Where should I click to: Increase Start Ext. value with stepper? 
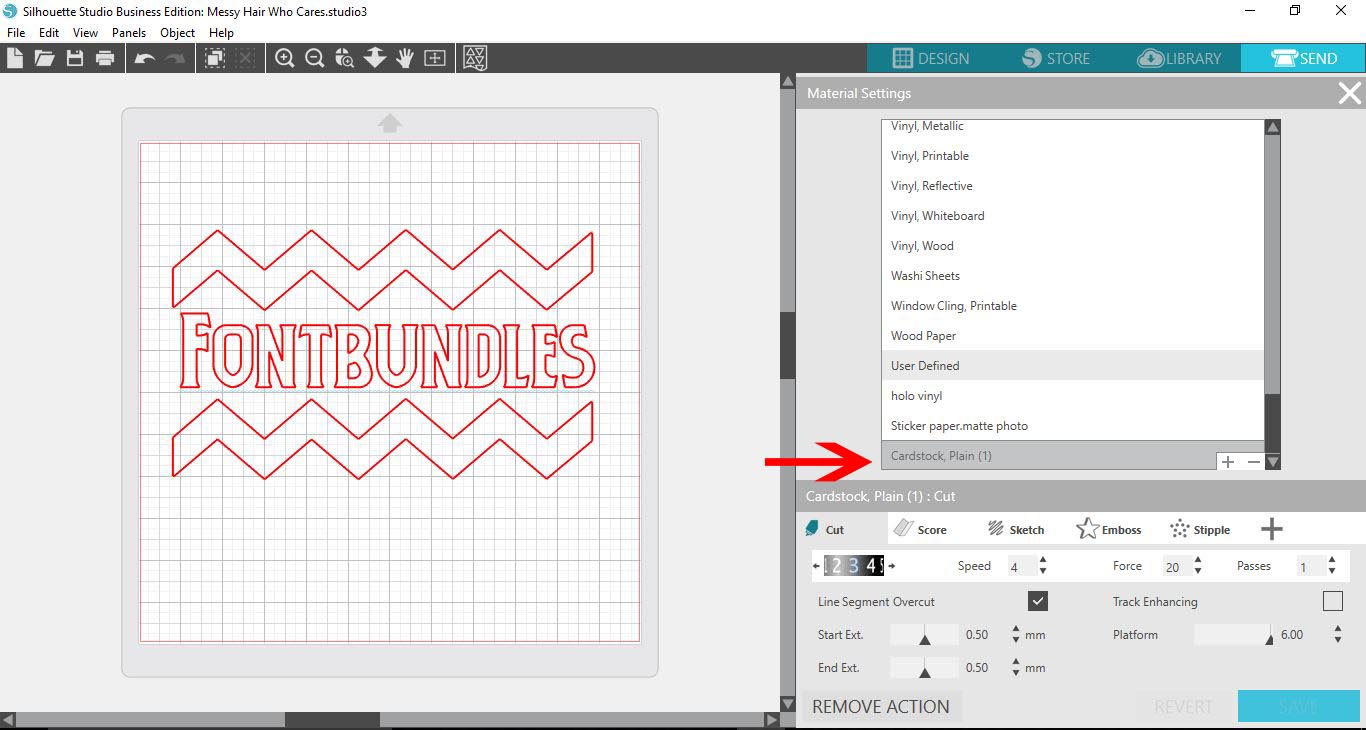click(1016, 630)
